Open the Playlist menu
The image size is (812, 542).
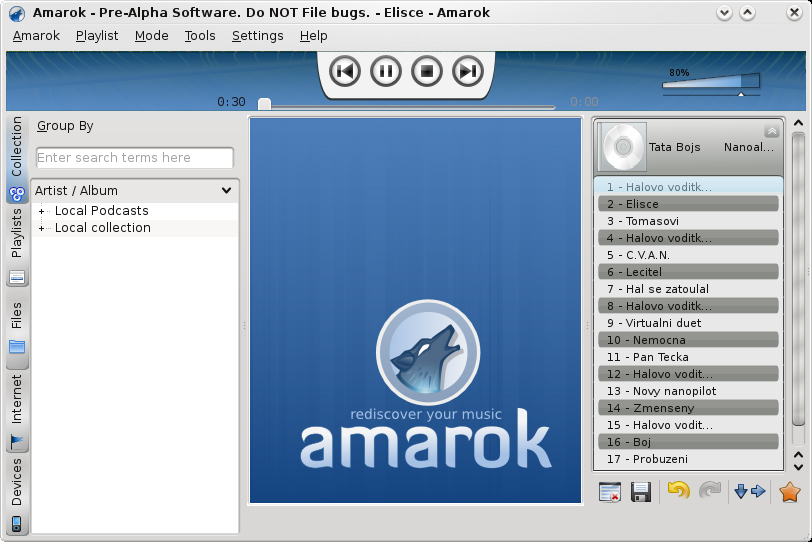tap(97, 36)
